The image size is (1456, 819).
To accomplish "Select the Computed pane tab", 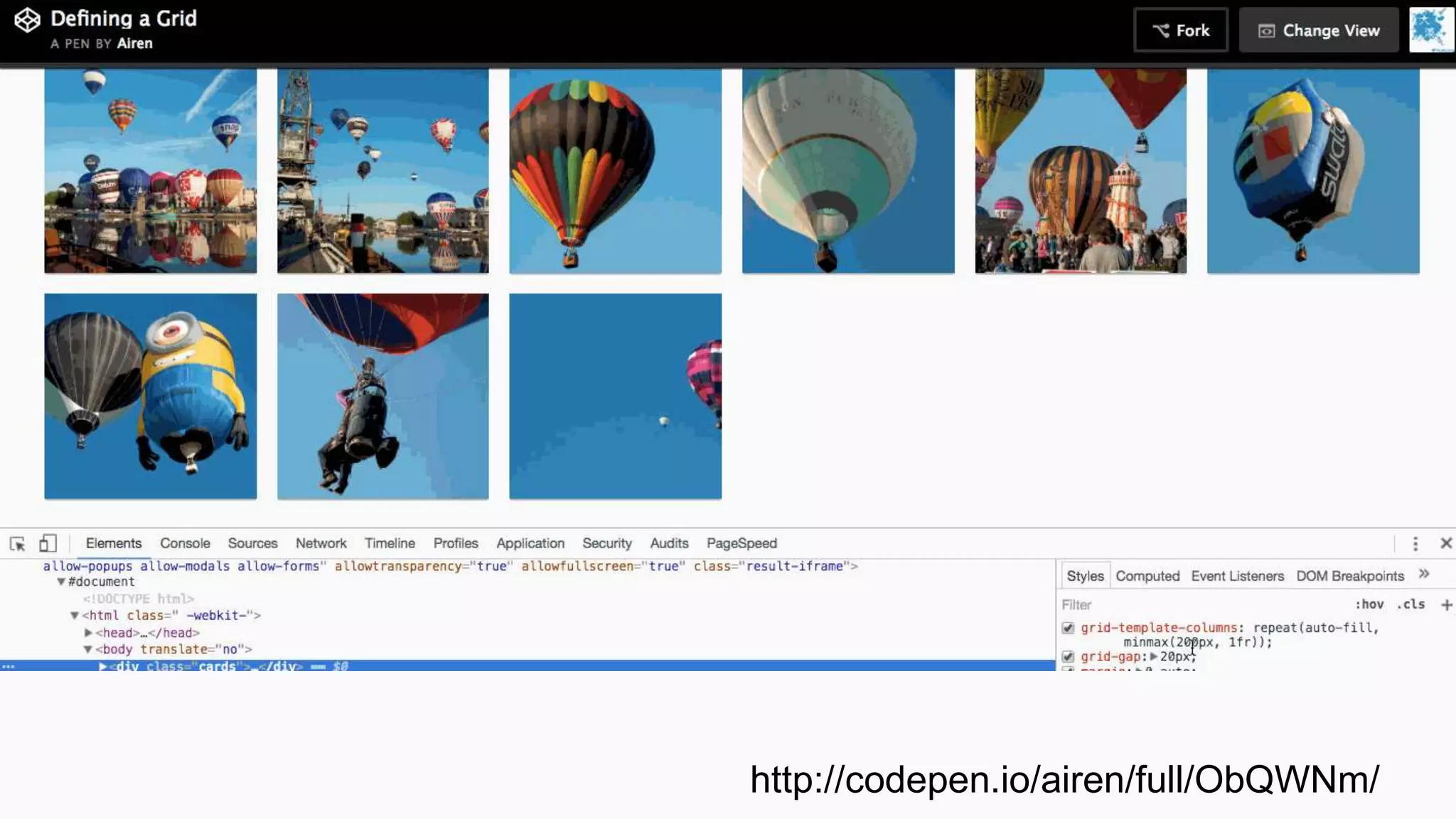I will click(x=1147, y=576).
